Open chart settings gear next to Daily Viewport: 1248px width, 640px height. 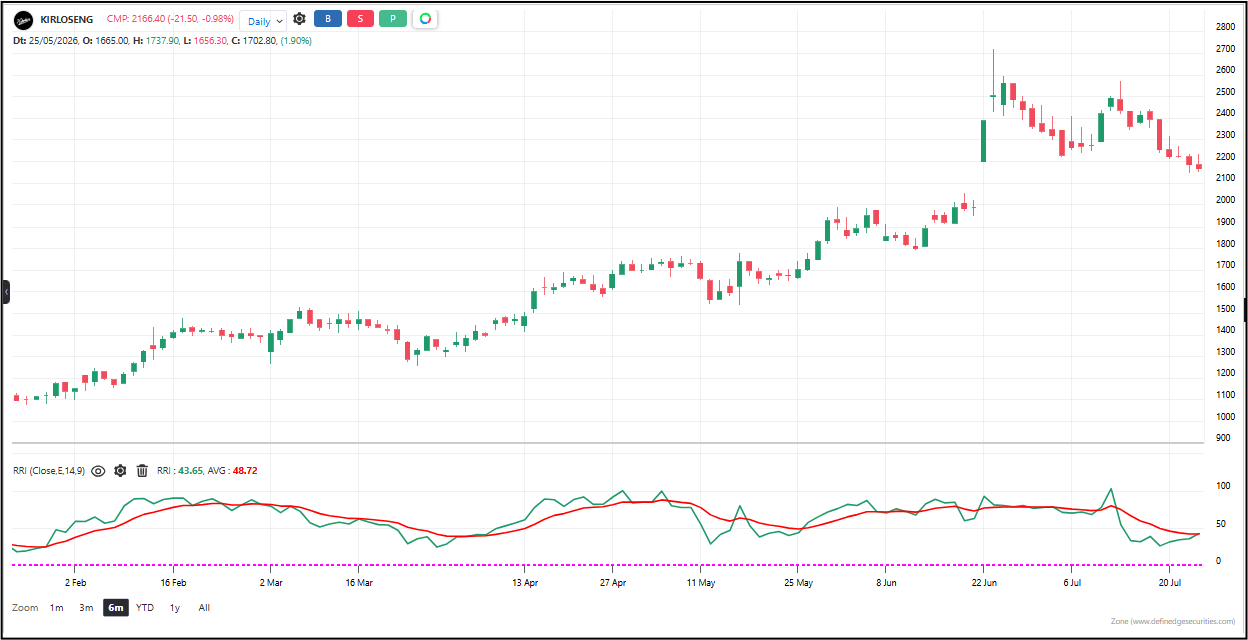[x=299, y=19]
